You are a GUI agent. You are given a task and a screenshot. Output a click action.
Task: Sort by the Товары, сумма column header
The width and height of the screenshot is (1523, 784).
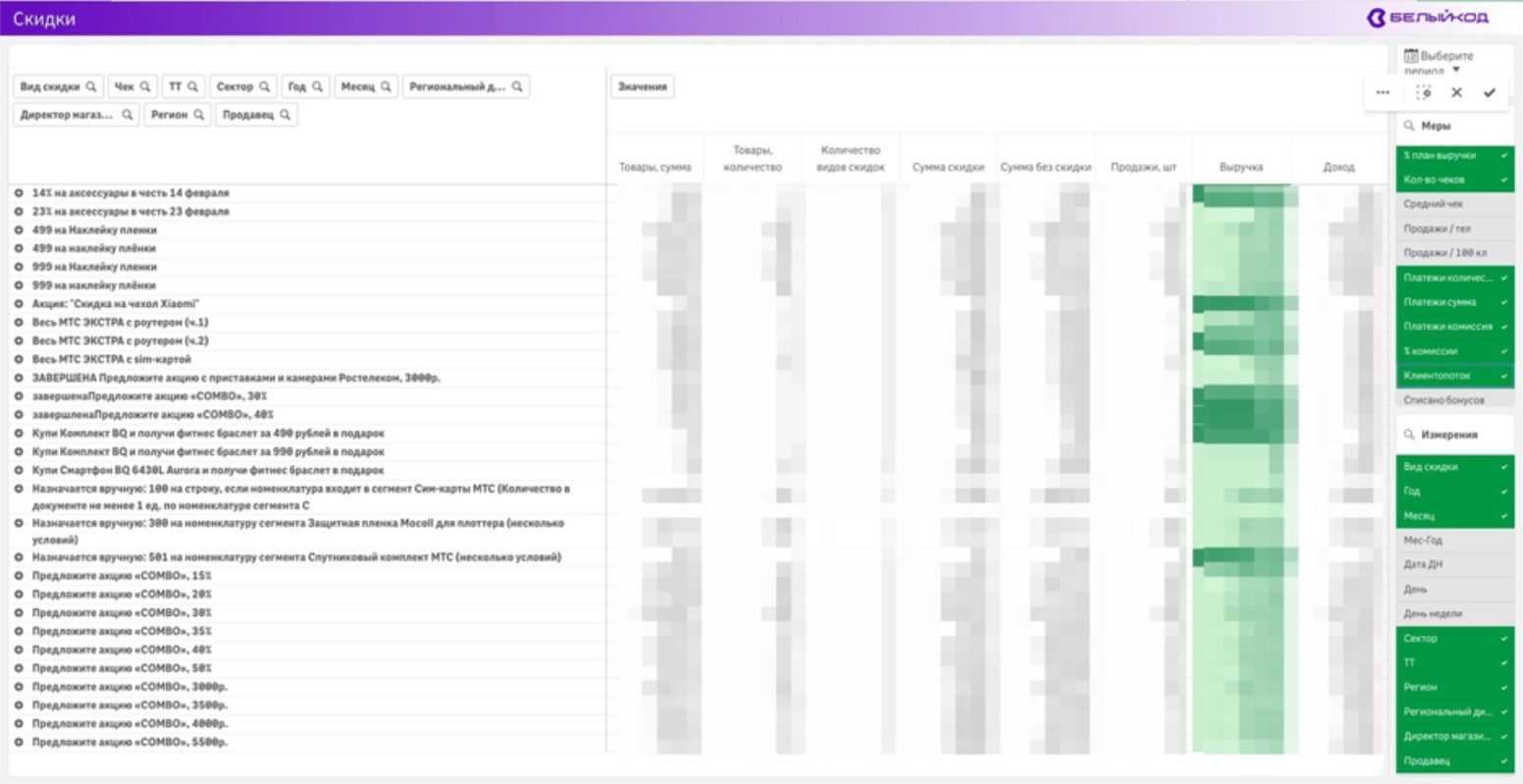[x=655, y=167]
